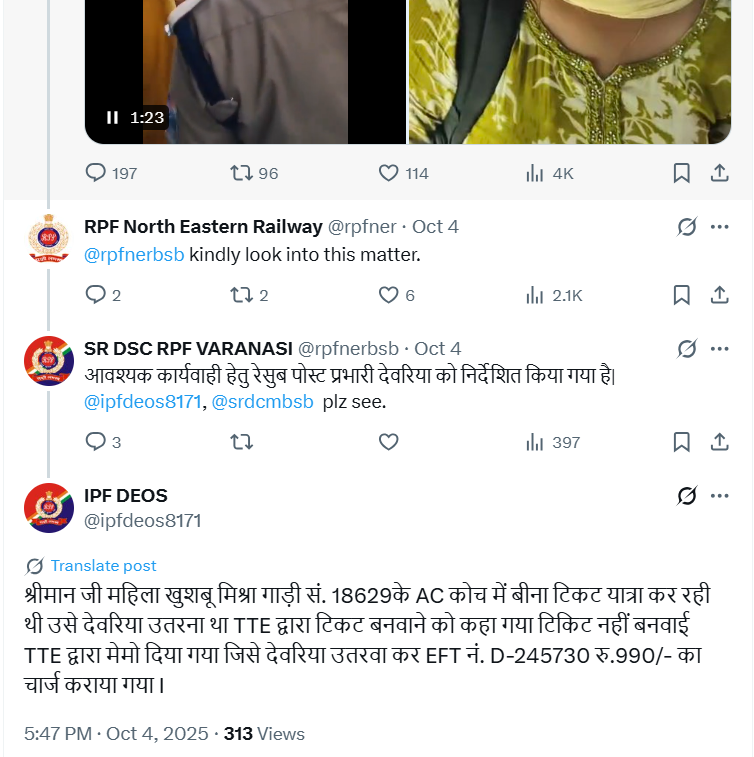Reply to the video post with 197 replies
This screenshot has height=757, width=754.
pos(96,173)
